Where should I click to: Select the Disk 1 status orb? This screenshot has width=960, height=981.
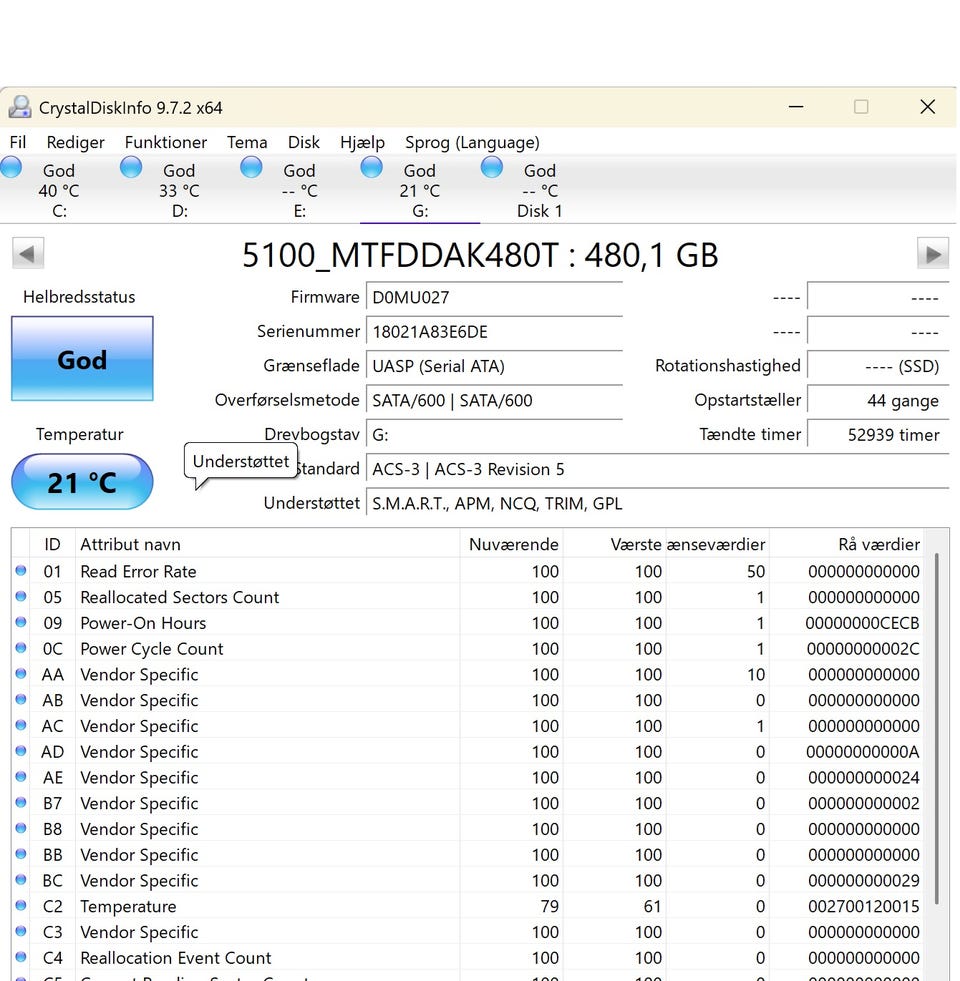(491, 168)
